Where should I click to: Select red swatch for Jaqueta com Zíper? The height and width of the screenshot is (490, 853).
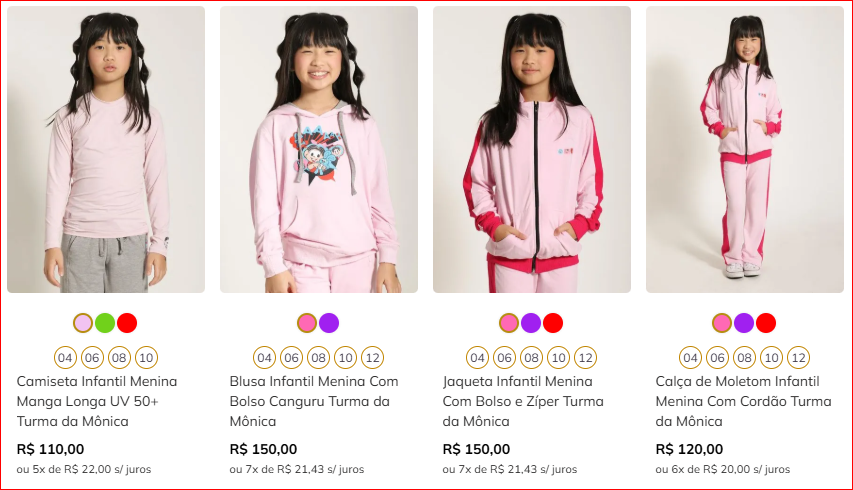[x=553, y=323]
